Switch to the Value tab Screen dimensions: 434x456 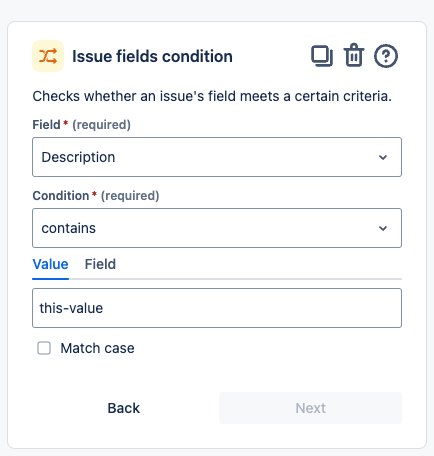[x=50, y=264]
